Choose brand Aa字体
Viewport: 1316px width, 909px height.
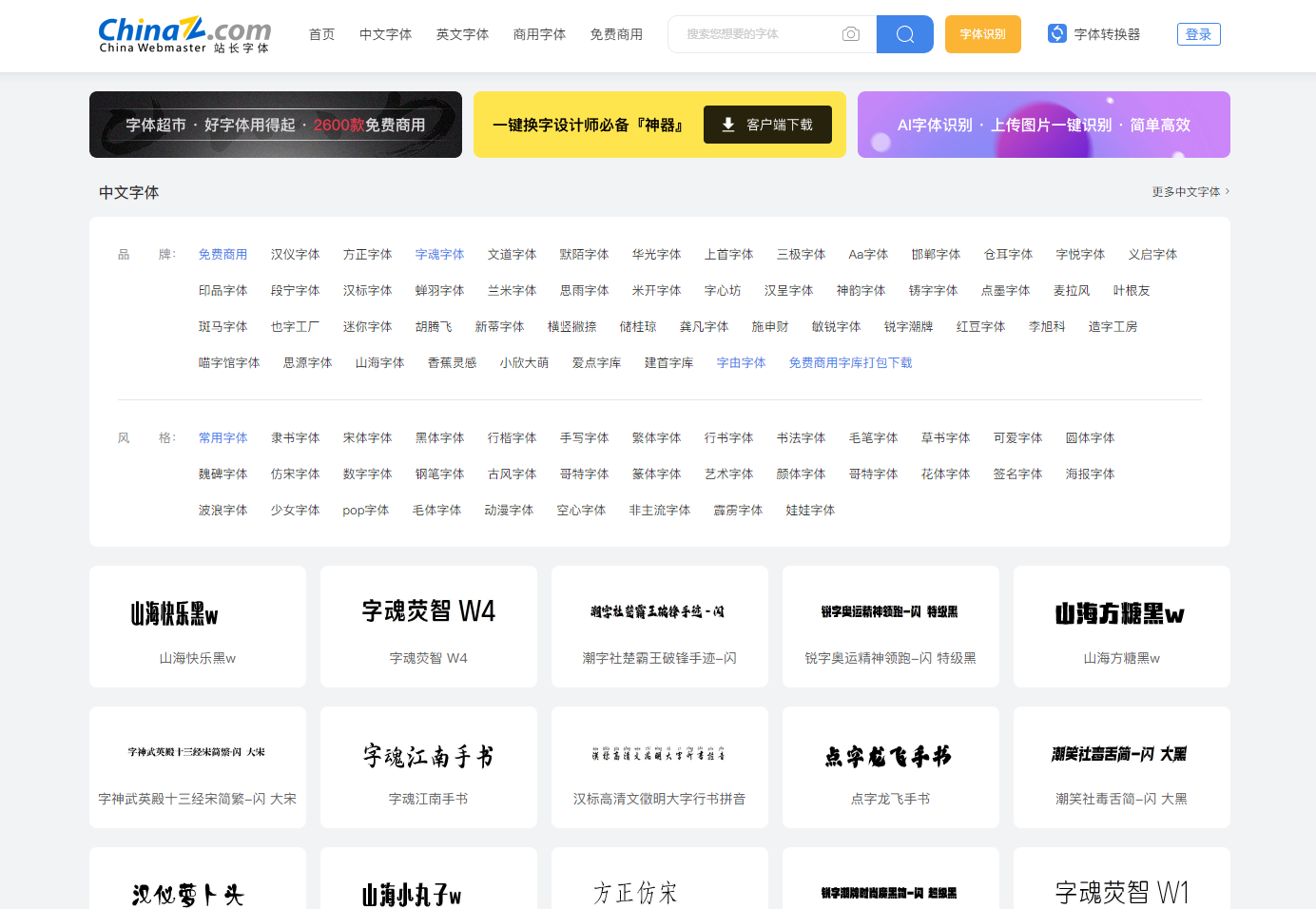pyautogui.click(x=869, y=254)
